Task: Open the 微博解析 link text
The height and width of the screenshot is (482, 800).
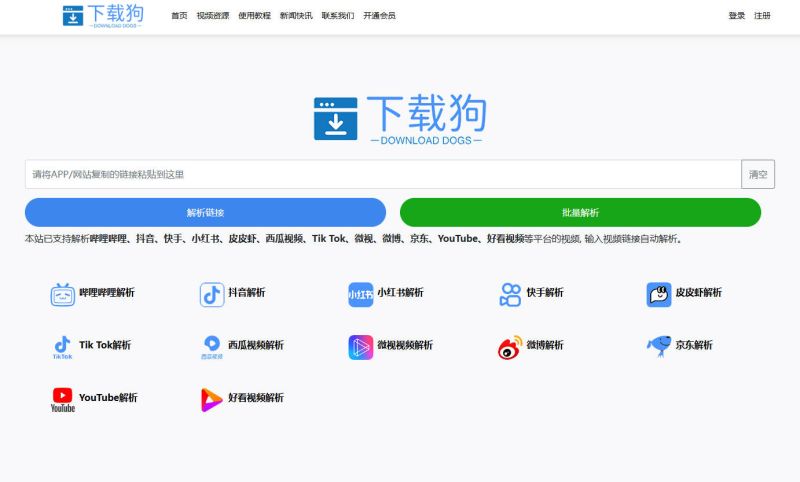Action: point(545,345)
